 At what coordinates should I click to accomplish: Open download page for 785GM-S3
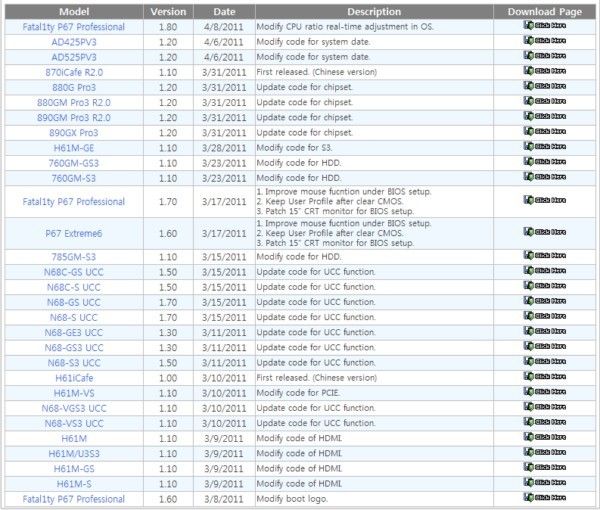tap(545, 256)
